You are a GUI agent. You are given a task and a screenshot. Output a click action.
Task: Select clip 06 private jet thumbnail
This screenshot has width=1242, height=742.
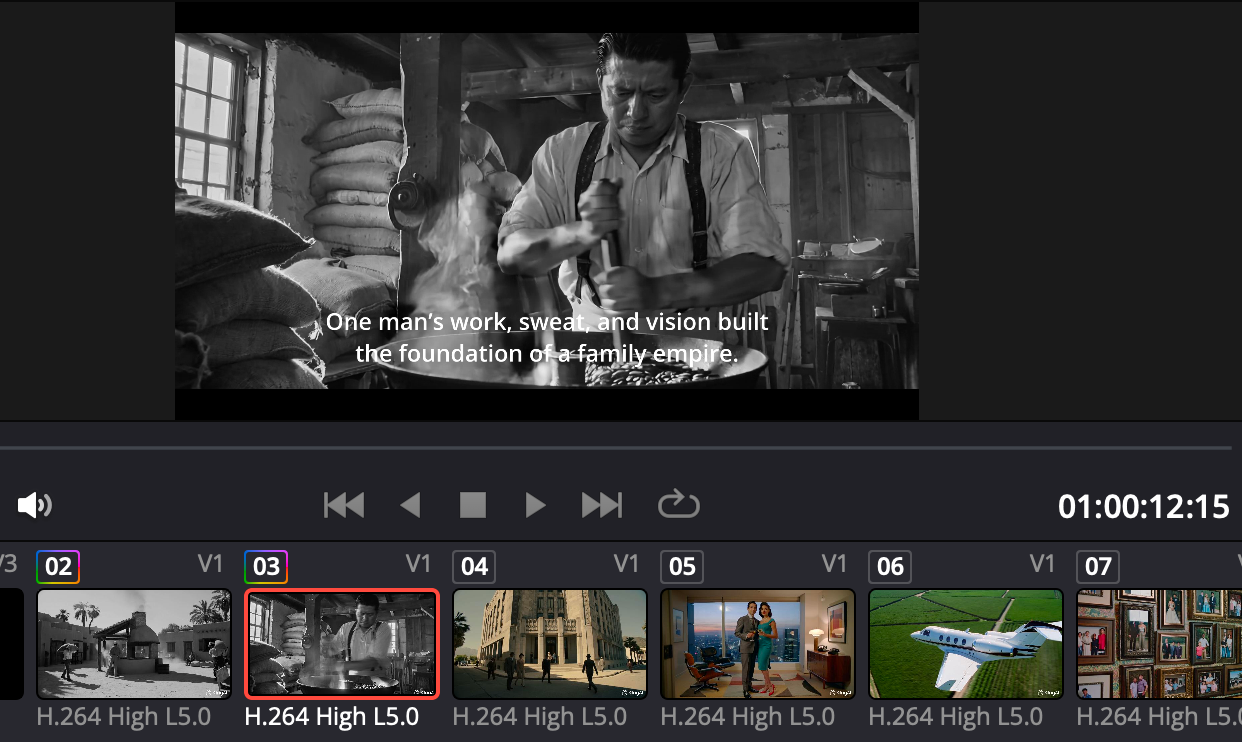966,643
